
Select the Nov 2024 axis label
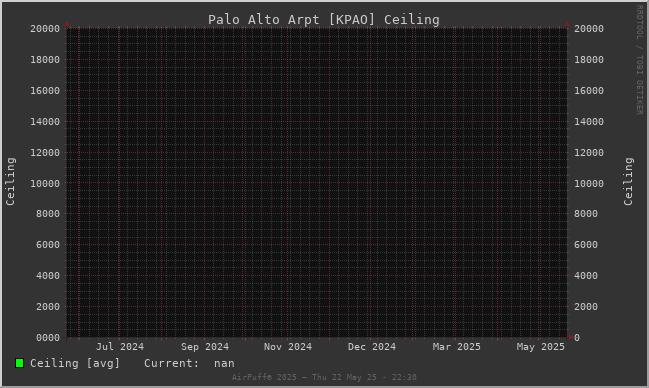(x=288, y=347)
